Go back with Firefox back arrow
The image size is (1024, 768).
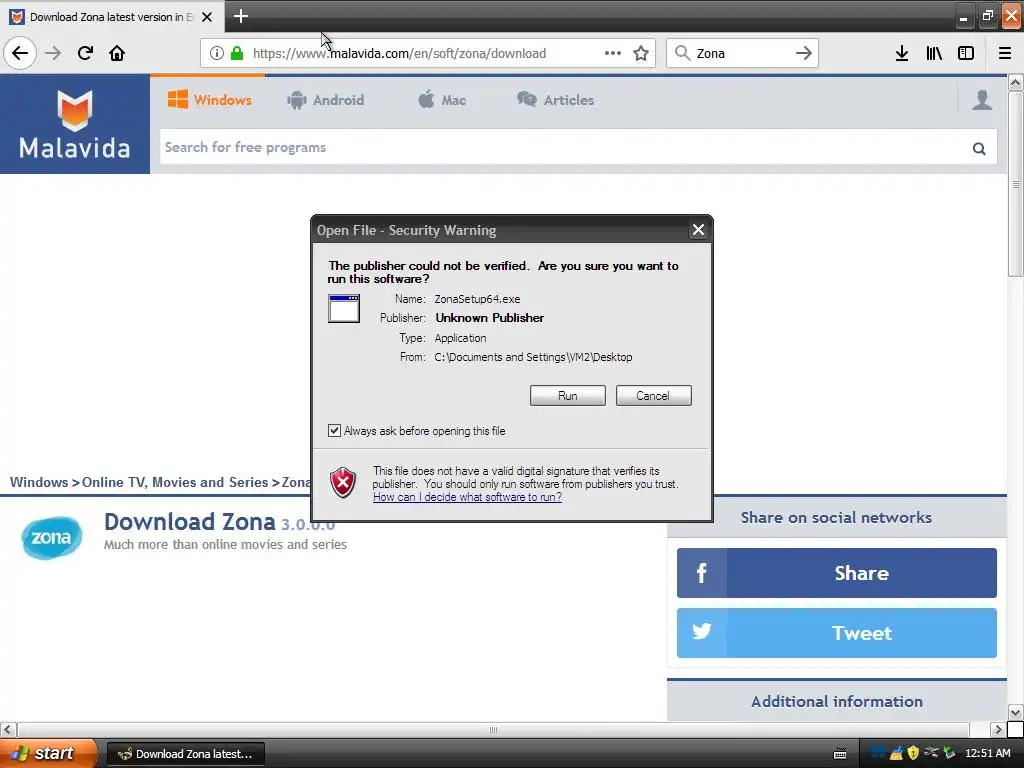click(20, 53)
